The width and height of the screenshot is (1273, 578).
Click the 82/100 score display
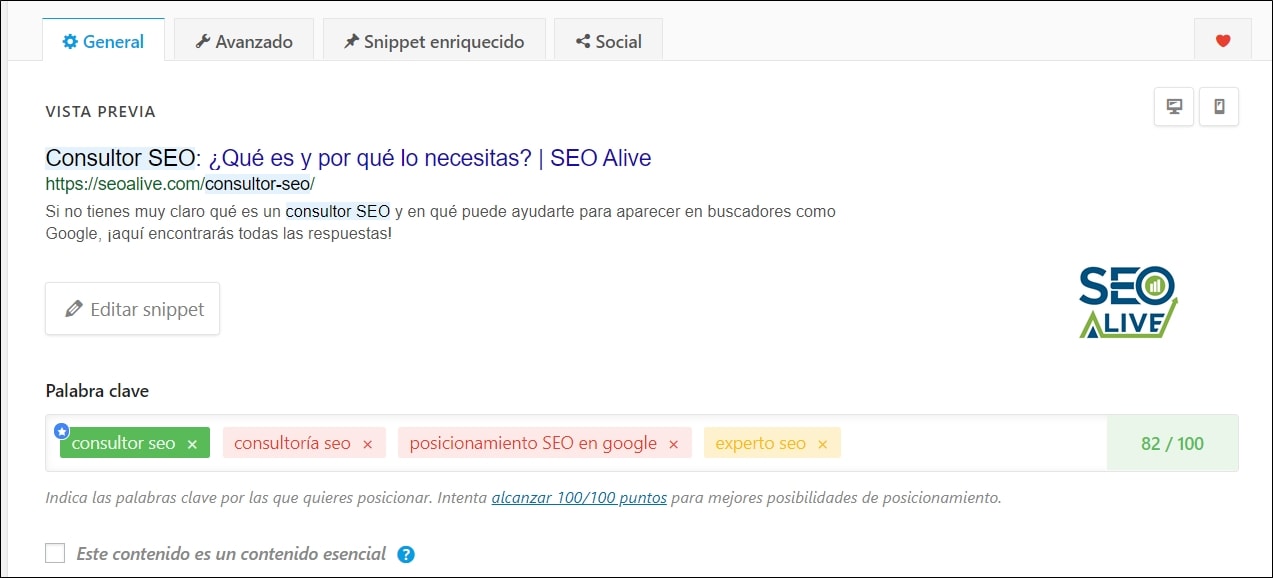pyautogui.click(x=1171, y=442)
